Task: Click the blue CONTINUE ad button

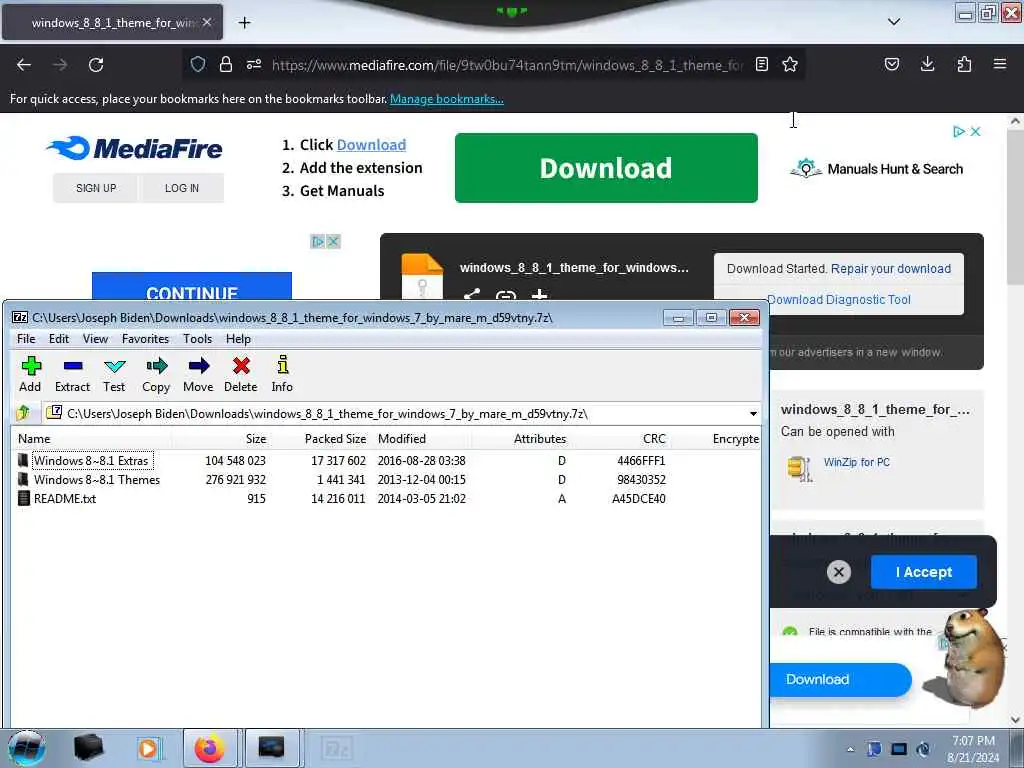Action: point(192,286)
